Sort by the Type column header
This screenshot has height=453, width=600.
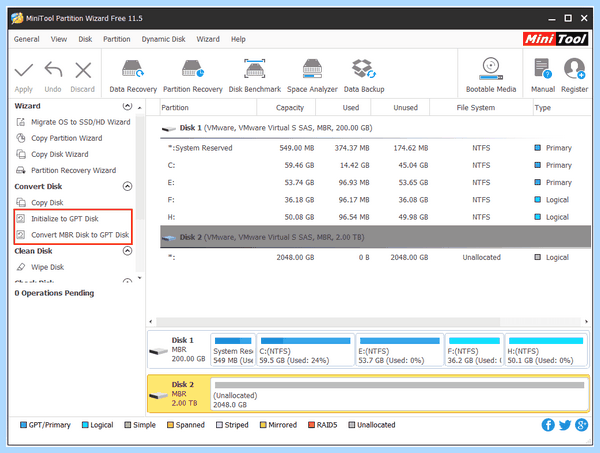point(562,108)
